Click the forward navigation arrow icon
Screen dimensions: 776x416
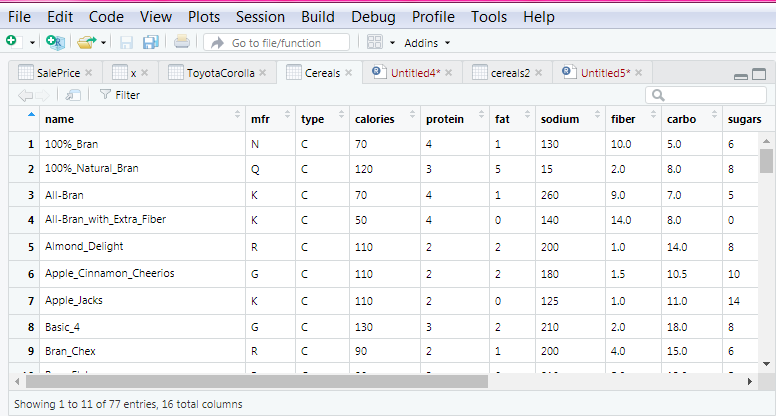[x=42, y=95]
